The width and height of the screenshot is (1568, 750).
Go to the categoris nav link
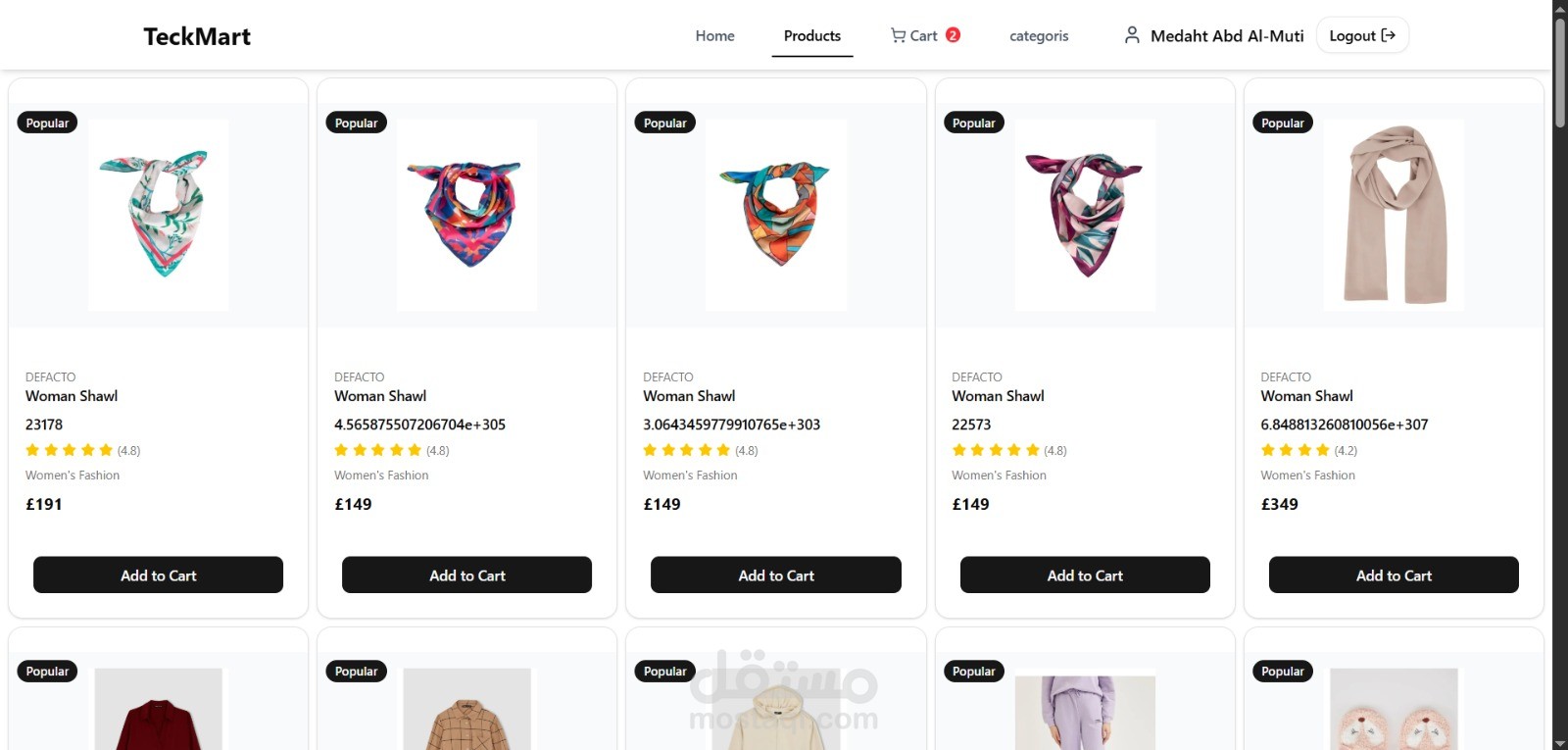tap(1039, 36)
